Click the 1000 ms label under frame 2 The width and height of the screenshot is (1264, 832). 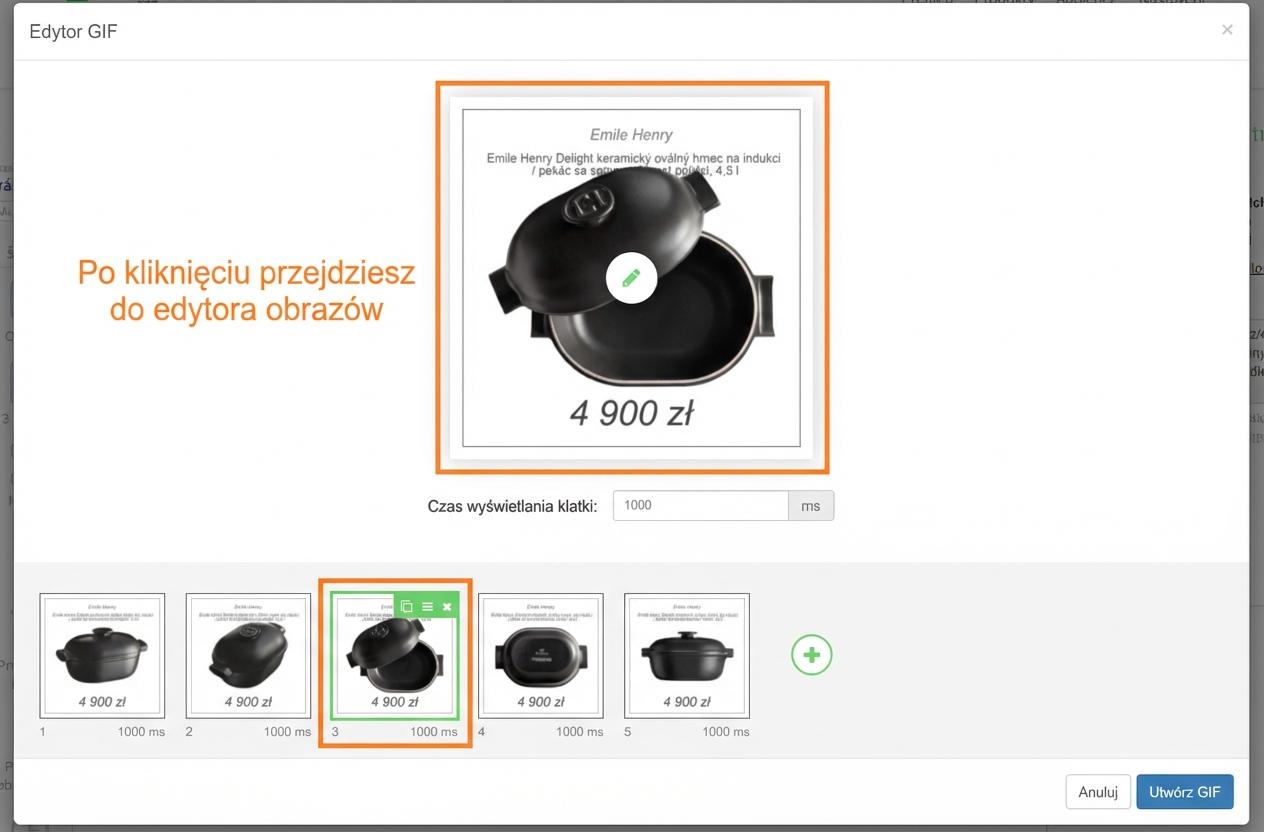point(287,732)
